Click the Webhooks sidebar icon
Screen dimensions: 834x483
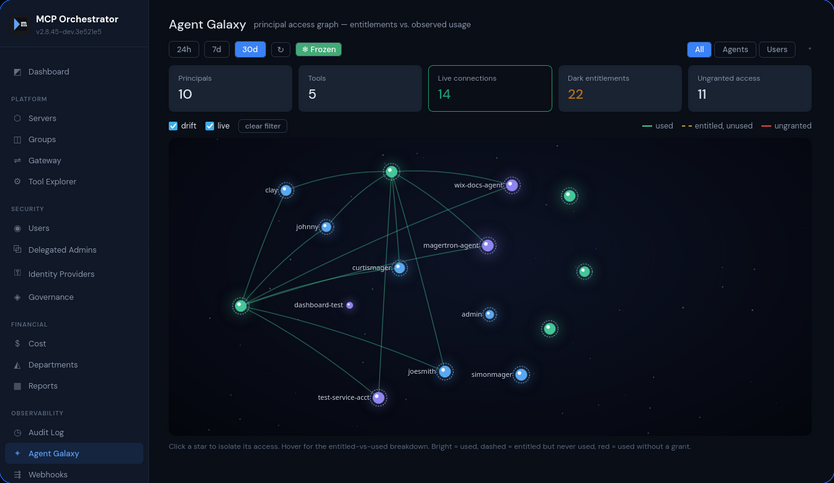(17, 474)
